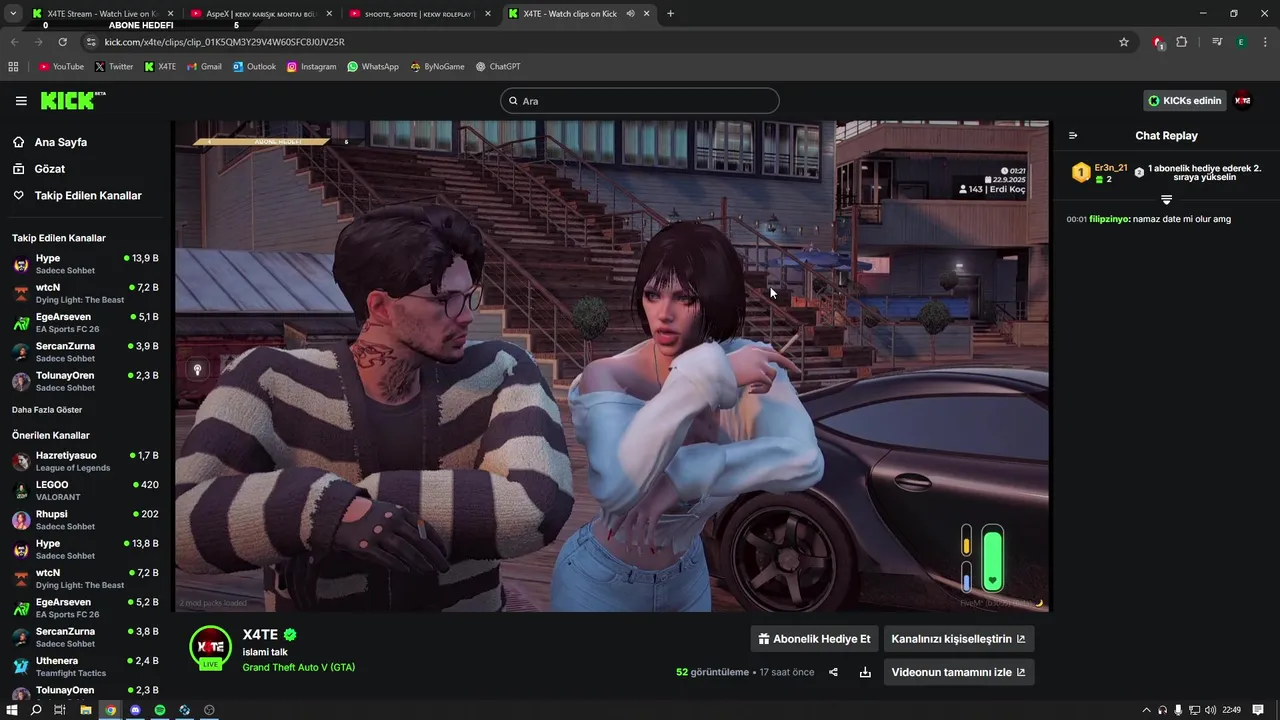Screen dimensions: 1280x720
Task: Open SercanZurna channel with 3,9 B viewers
Action: [x=85, y=352]
